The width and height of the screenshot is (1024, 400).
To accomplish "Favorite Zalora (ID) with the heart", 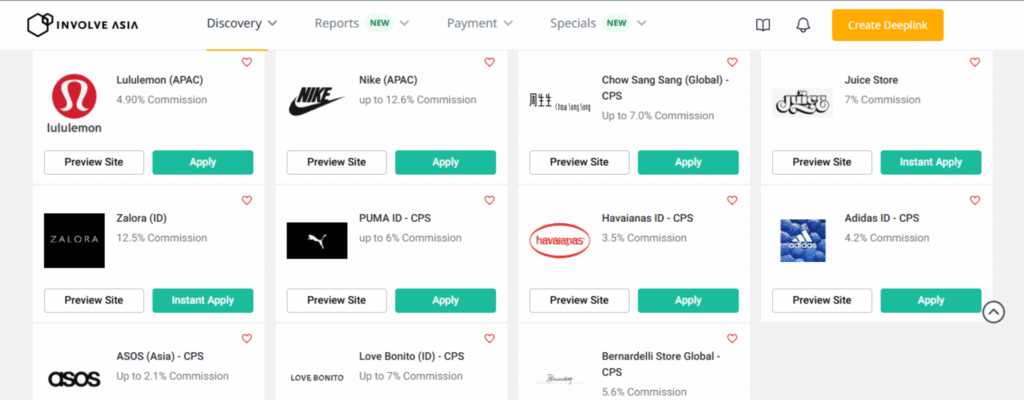I will click(x=247, y=200).
